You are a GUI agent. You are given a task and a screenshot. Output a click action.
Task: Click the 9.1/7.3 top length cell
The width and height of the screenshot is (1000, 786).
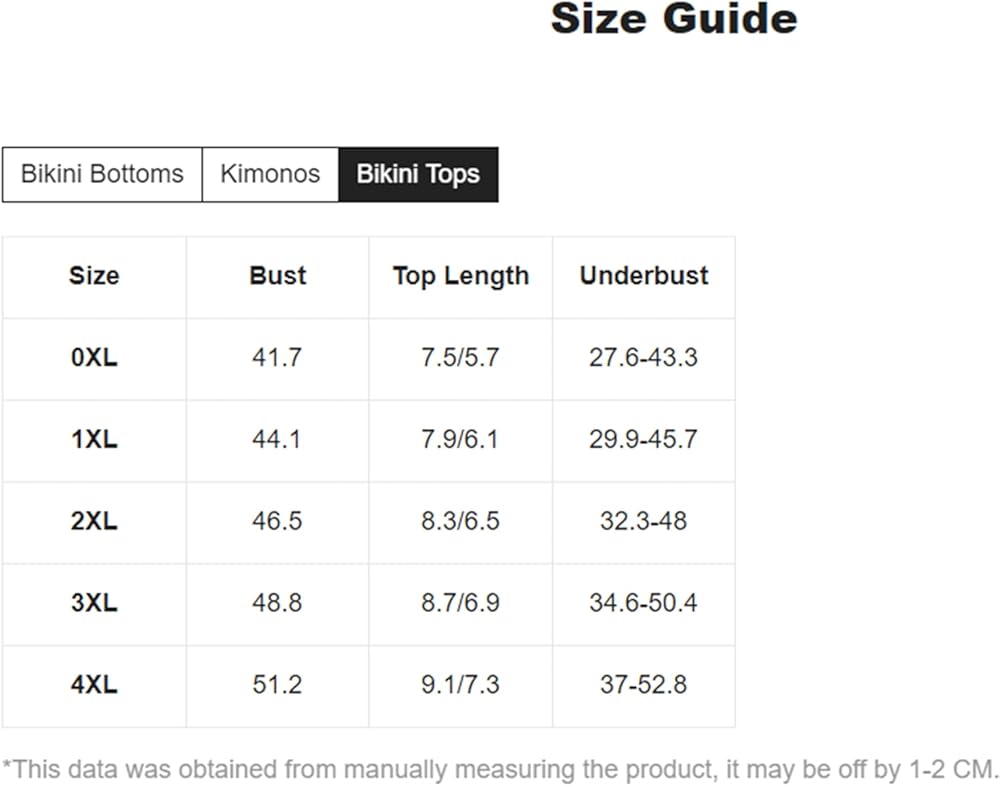(460, 686)
